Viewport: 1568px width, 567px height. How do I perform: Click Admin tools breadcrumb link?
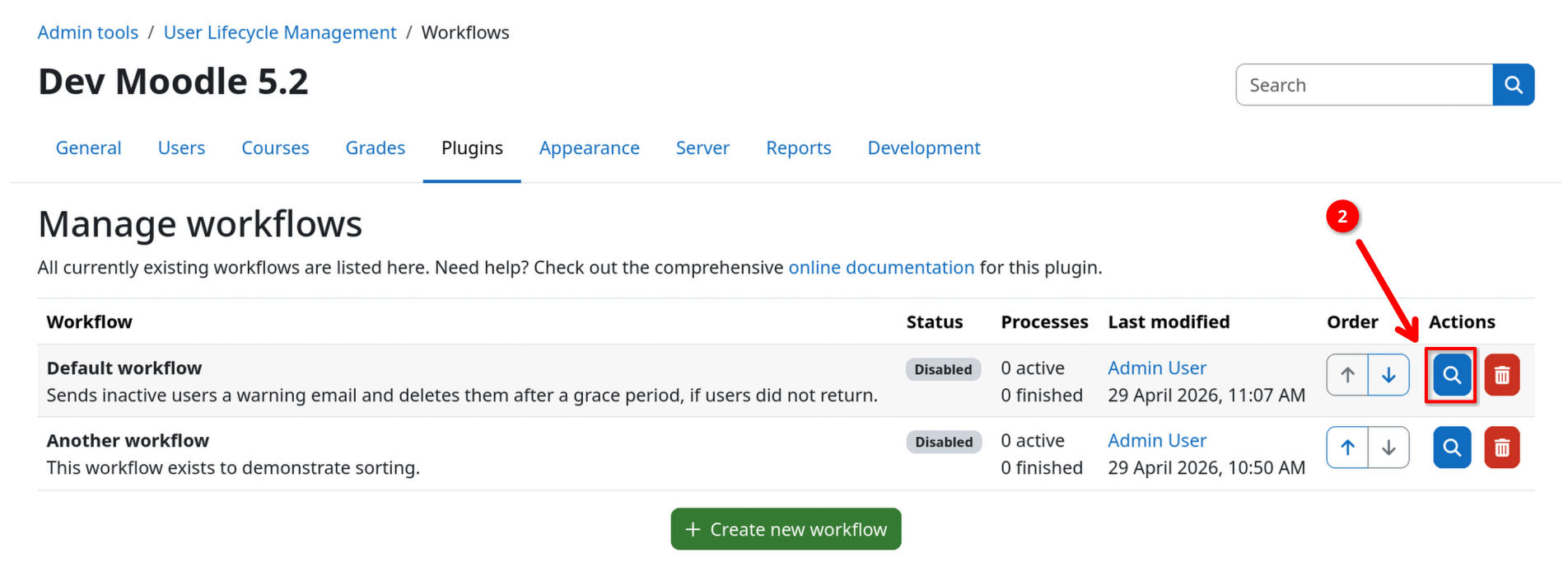(x=88, y=33)
